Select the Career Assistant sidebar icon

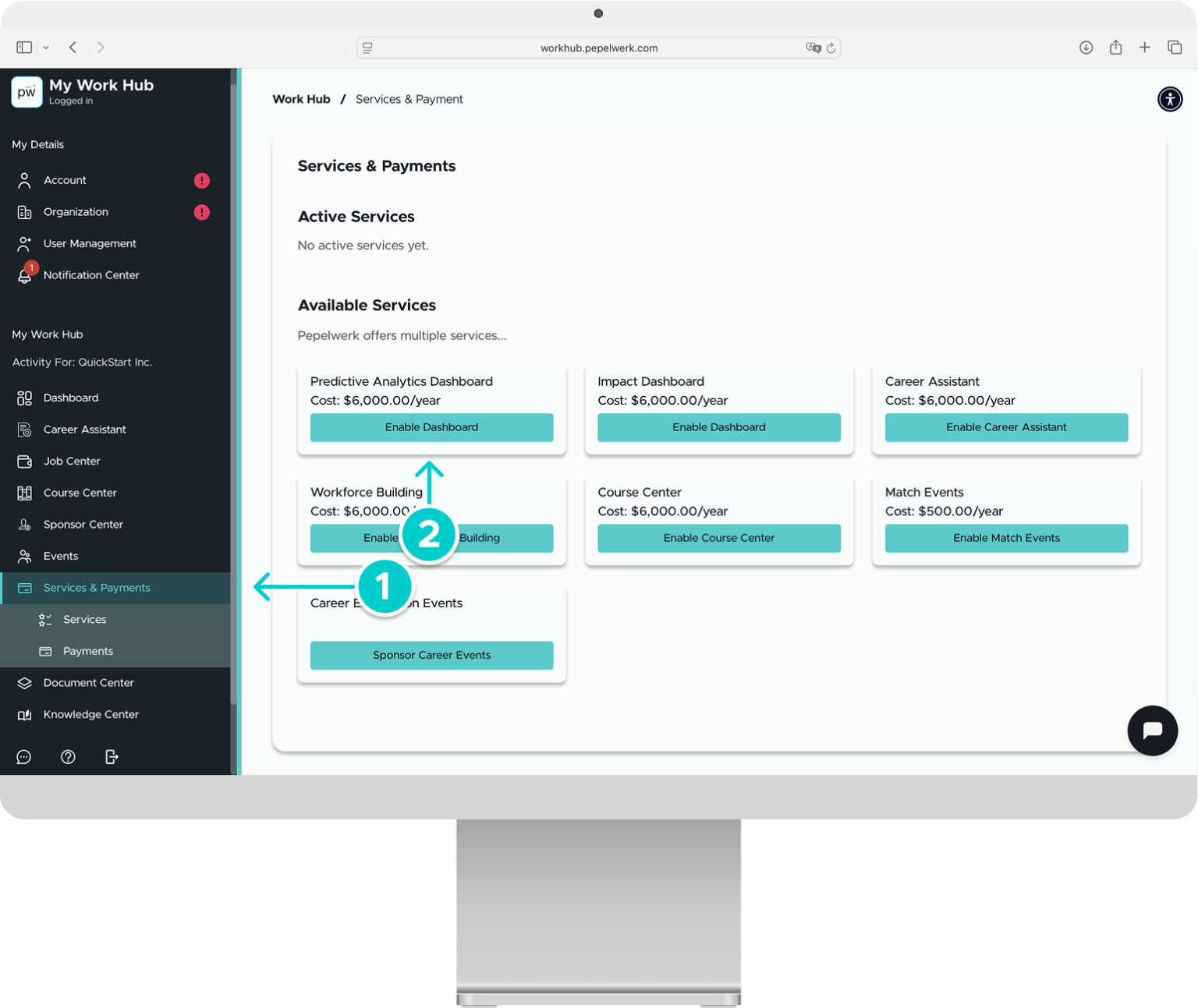click(x=25, y=430)
